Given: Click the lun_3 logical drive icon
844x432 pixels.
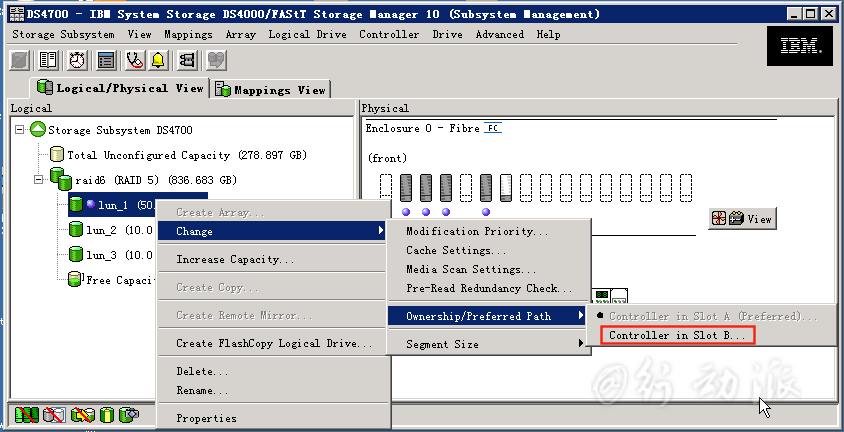Looking at the screenshot, I should click(76, 254).
